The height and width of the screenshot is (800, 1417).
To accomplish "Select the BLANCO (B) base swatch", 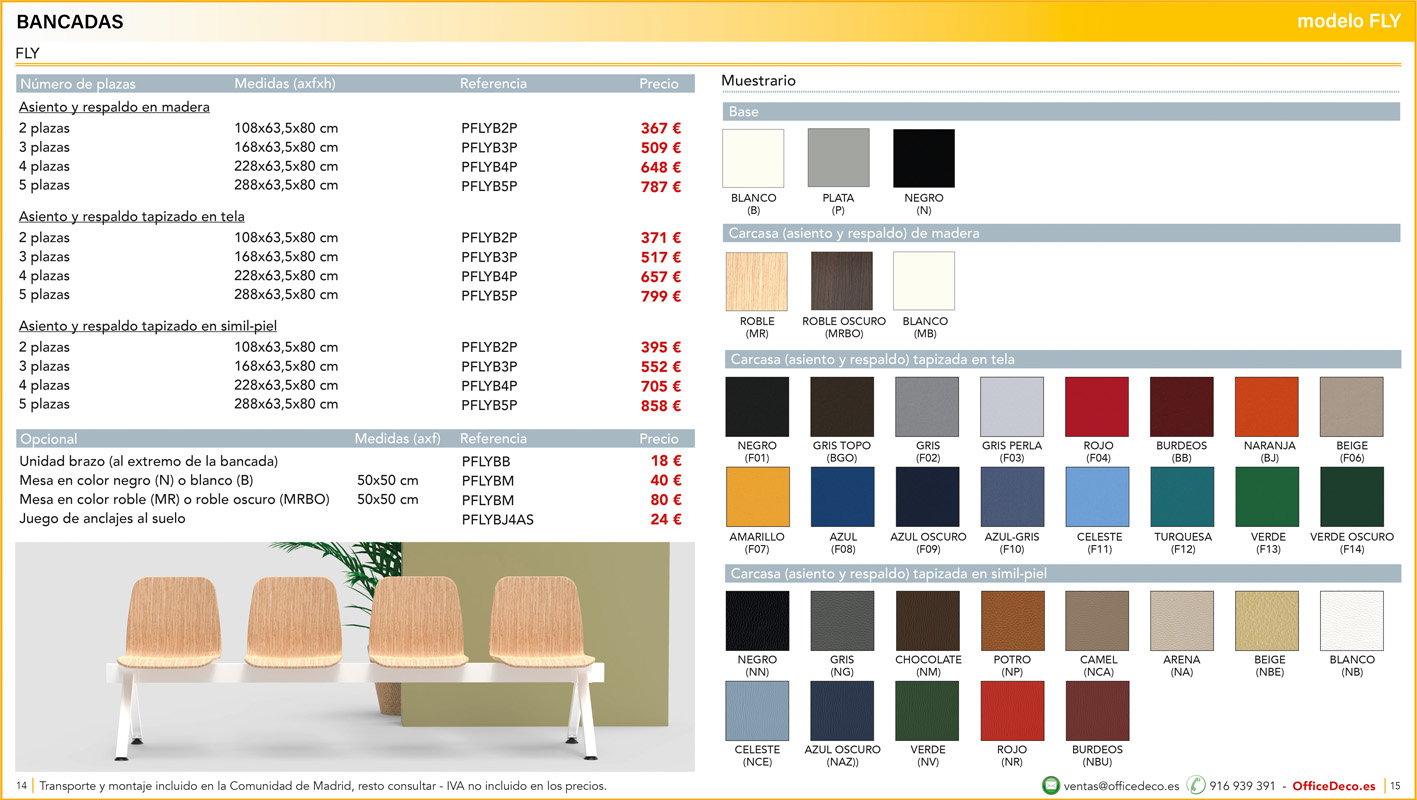I will [x=753, y=158].
